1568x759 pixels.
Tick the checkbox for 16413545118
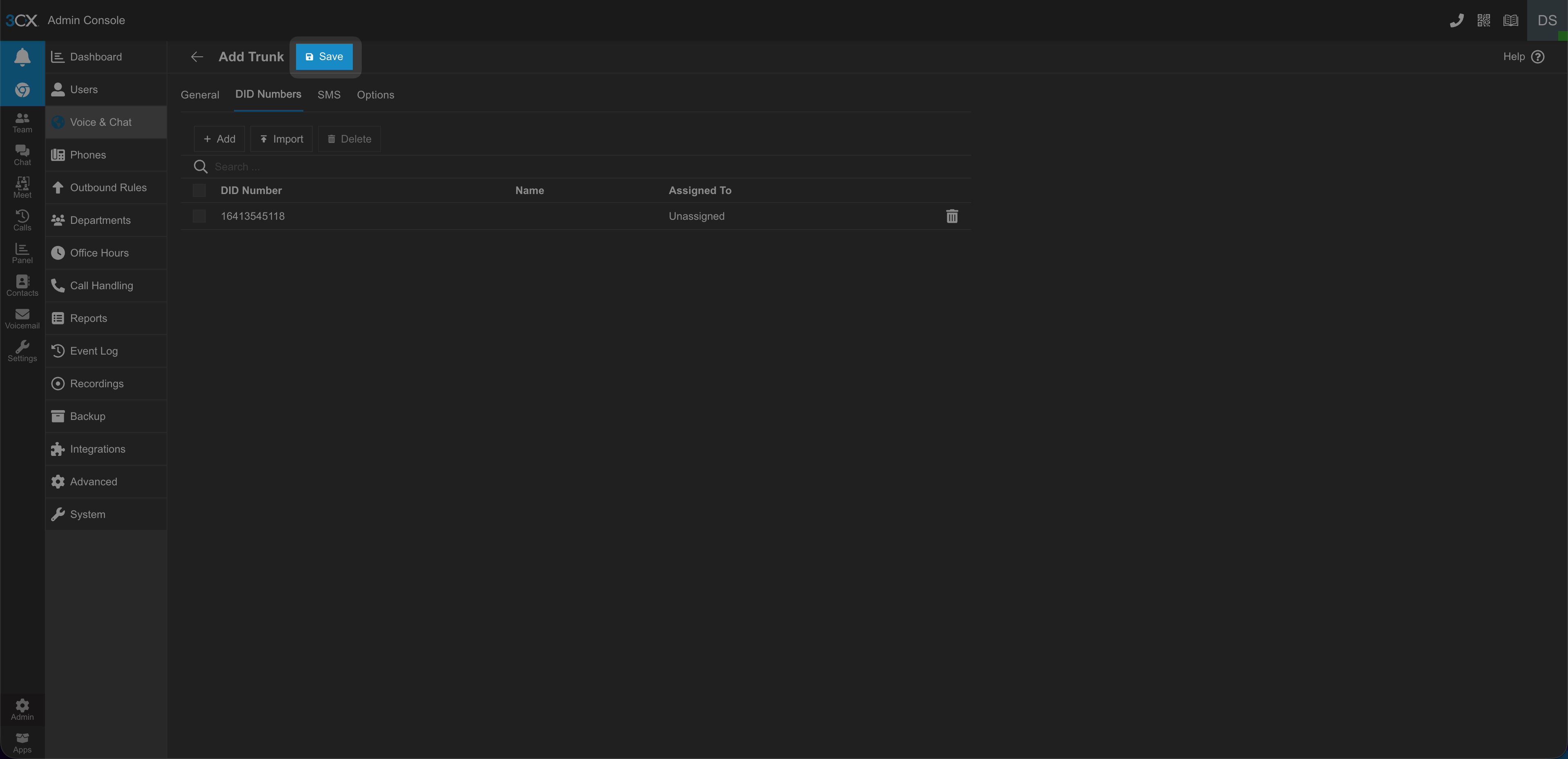199,216
